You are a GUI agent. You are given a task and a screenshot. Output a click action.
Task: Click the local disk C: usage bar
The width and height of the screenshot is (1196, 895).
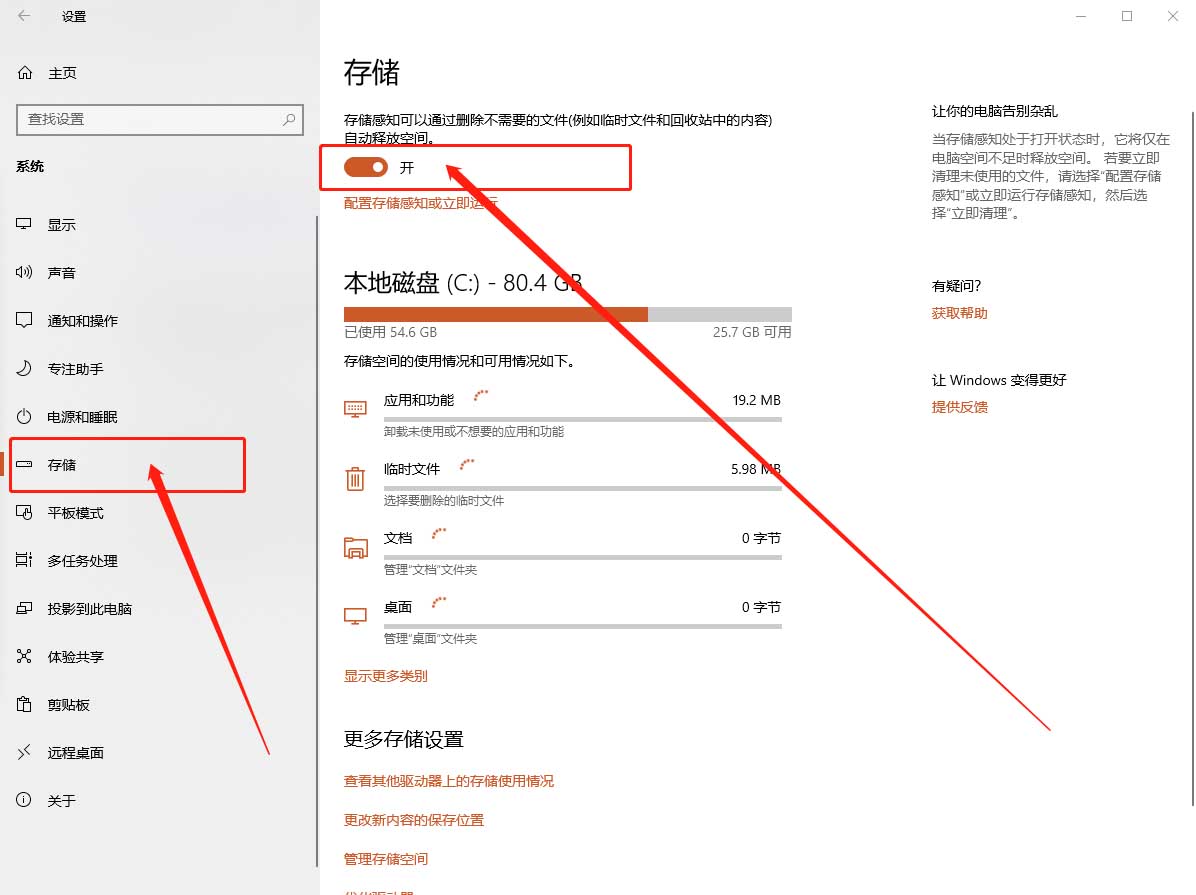click(567, 314)
